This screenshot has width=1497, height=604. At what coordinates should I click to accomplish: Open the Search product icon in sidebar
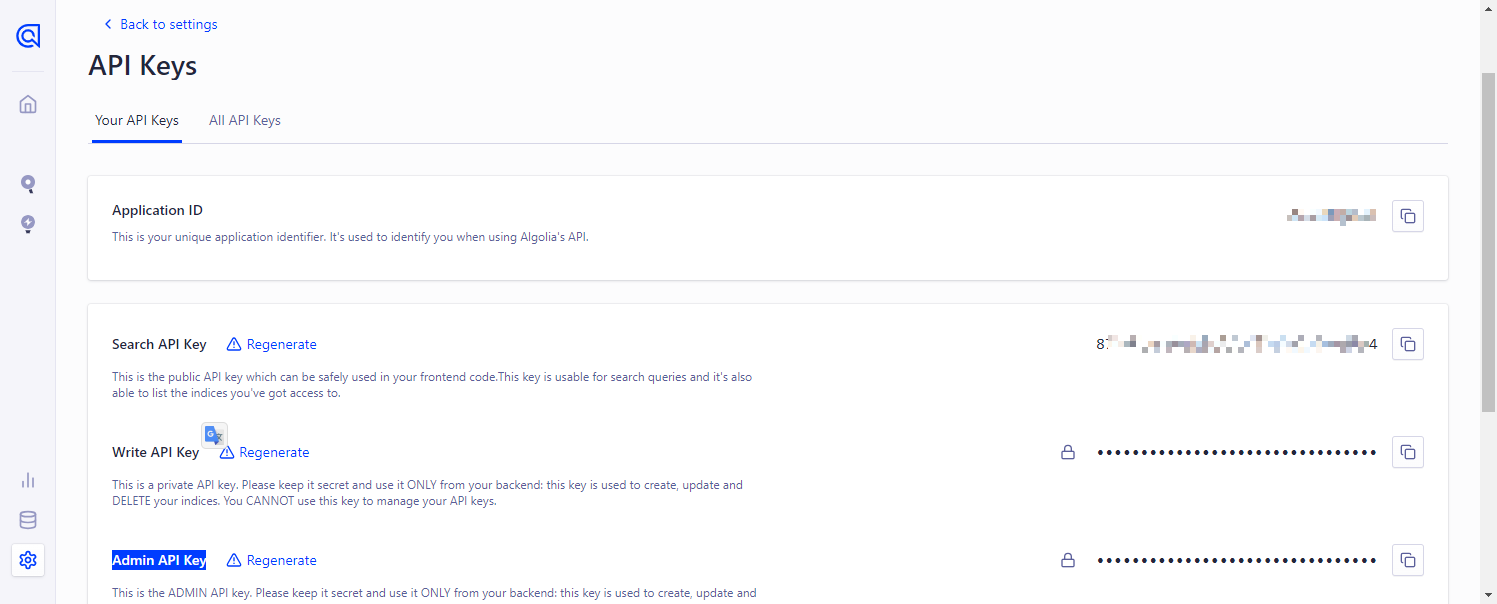point(28,184)
